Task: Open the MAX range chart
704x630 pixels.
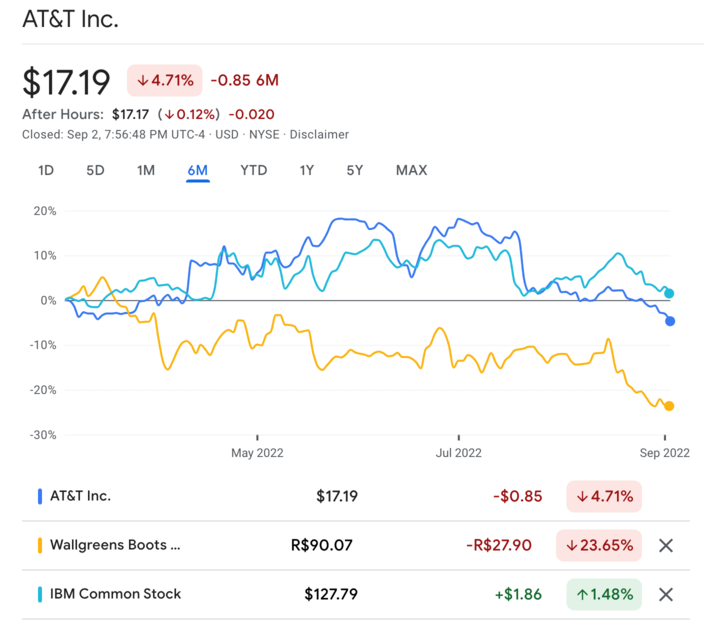Action: point(411,171)
